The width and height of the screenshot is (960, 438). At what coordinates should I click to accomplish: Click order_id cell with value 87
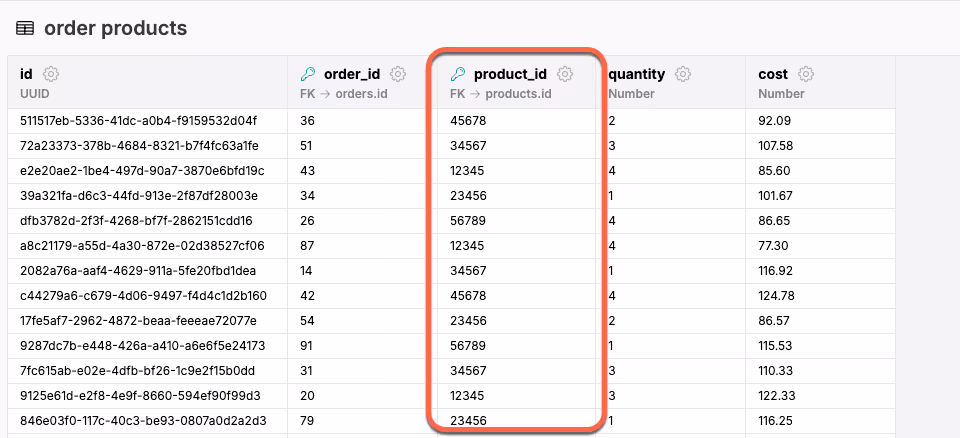point(362,246)
